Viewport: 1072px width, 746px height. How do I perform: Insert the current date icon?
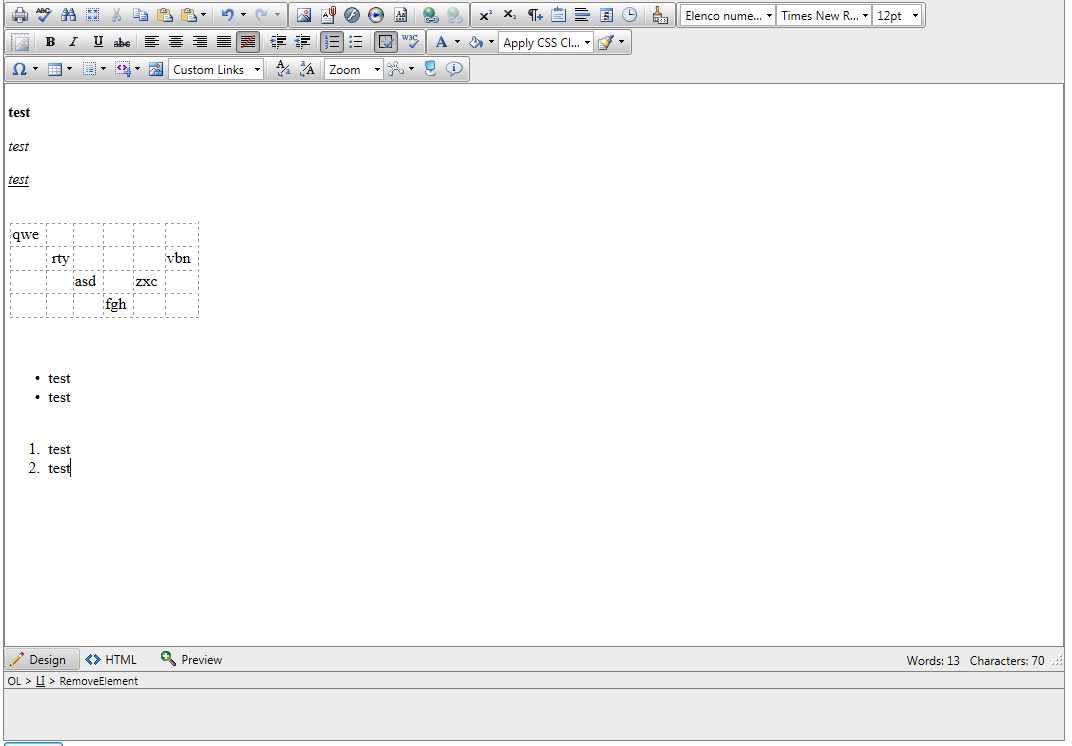[606, 14]
